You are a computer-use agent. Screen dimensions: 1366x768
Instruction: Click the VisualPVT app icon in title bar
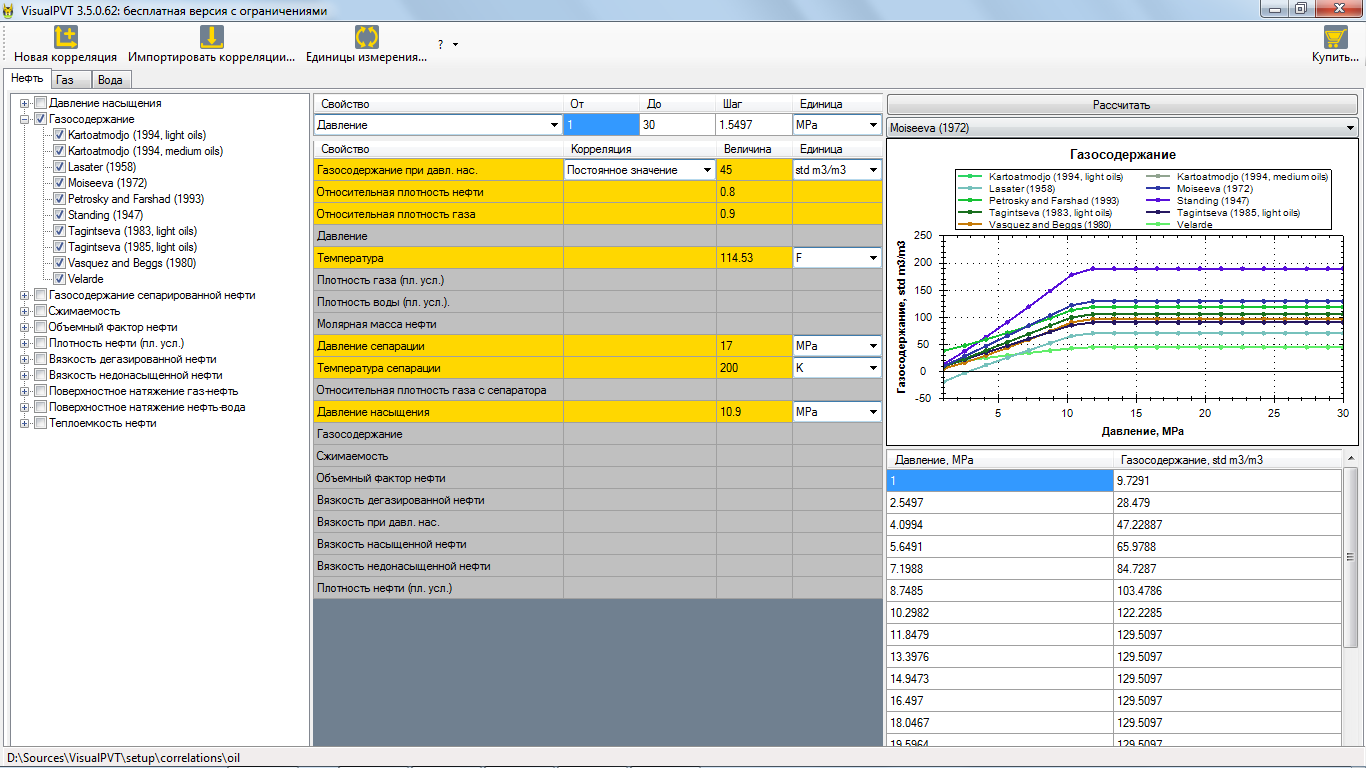(x=10, y=10)
